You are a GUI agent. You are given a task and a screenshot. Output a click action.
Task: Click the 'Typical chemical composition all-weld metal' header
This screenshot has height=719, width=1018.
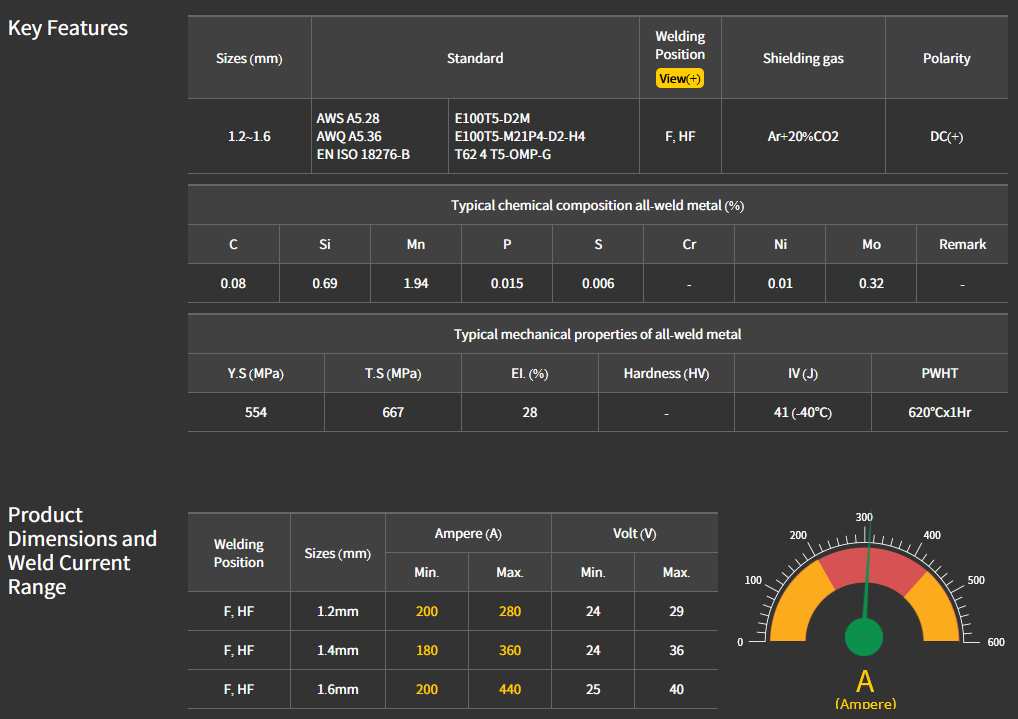coord(597,205)
